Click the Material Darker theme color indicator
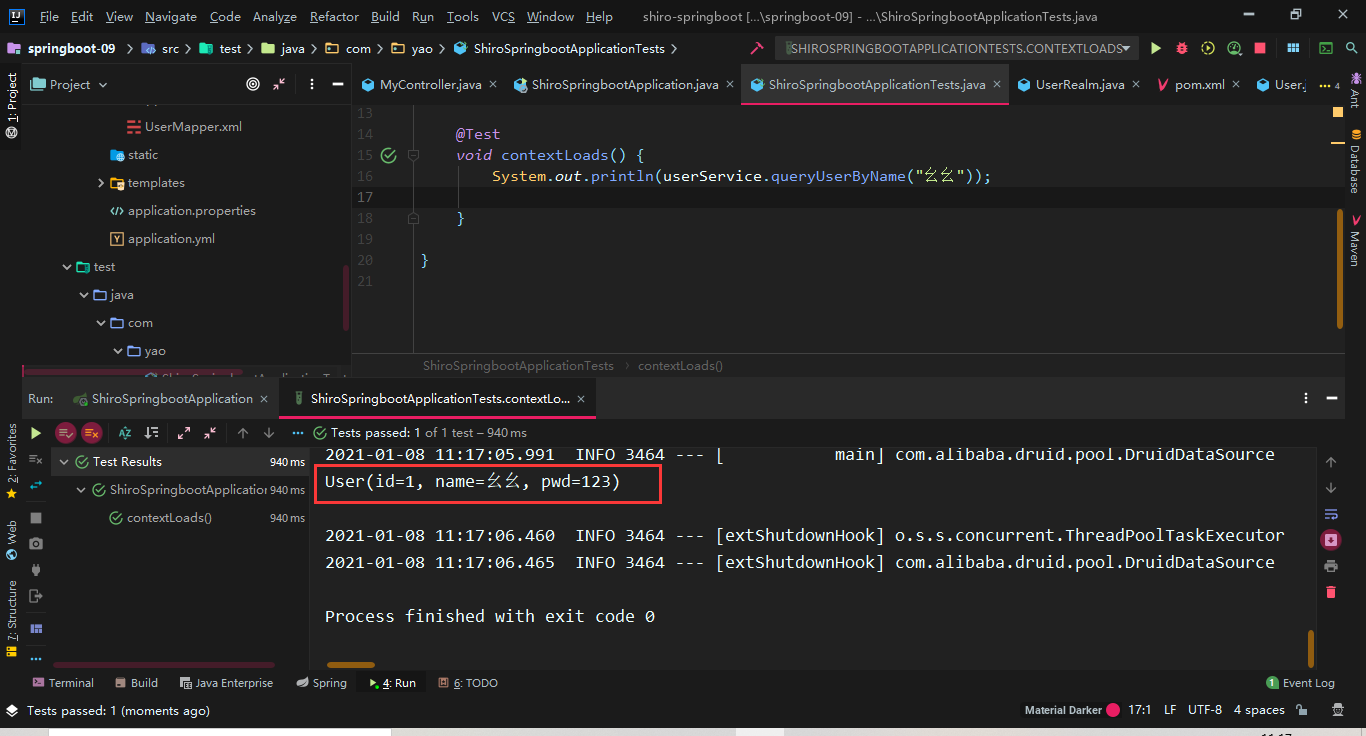Image resolution: width=1366 pixels, height=736 pixels. [x=1111, y=710]
